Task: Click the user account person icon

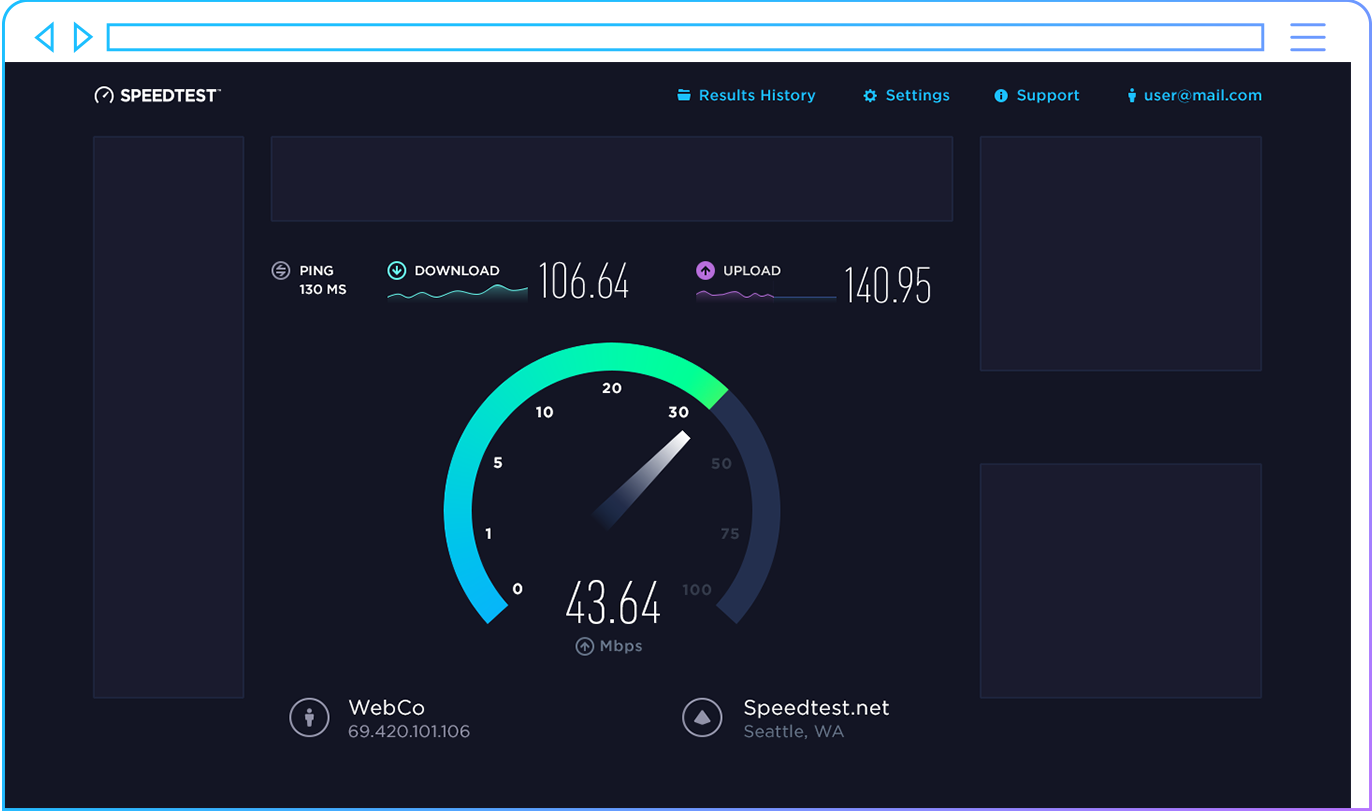Action: click(x=1132, y=96)
